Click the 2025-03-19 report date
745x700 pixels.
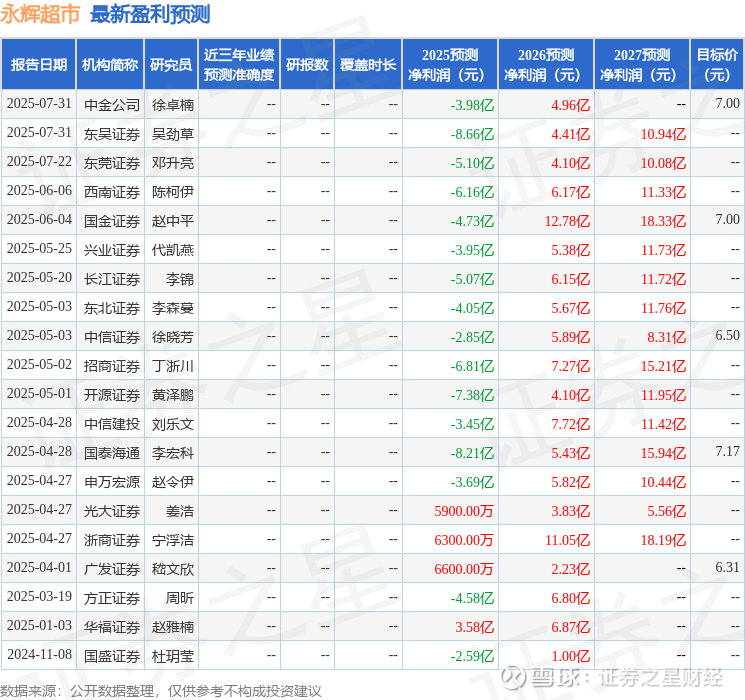[39, 596]
